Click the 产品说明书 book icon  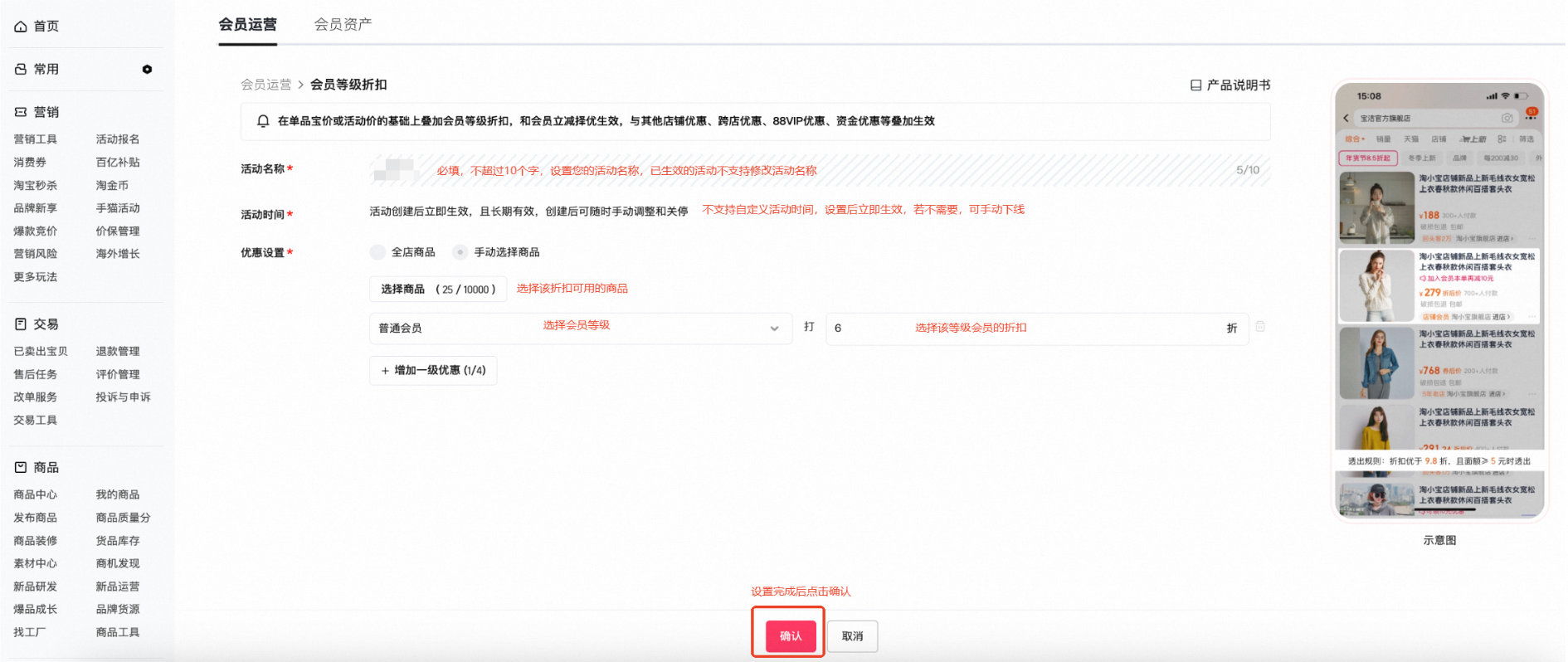1195,85
